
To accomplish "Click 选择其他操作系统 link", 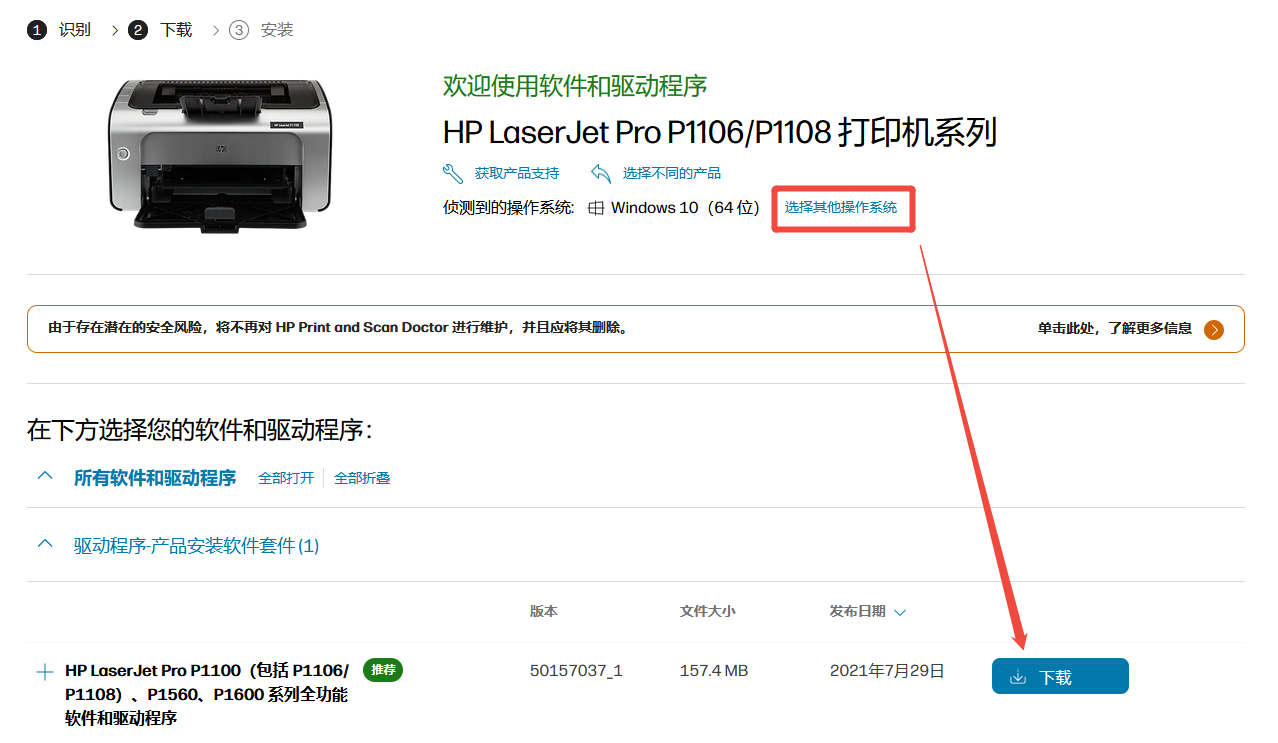I will 841,208.
